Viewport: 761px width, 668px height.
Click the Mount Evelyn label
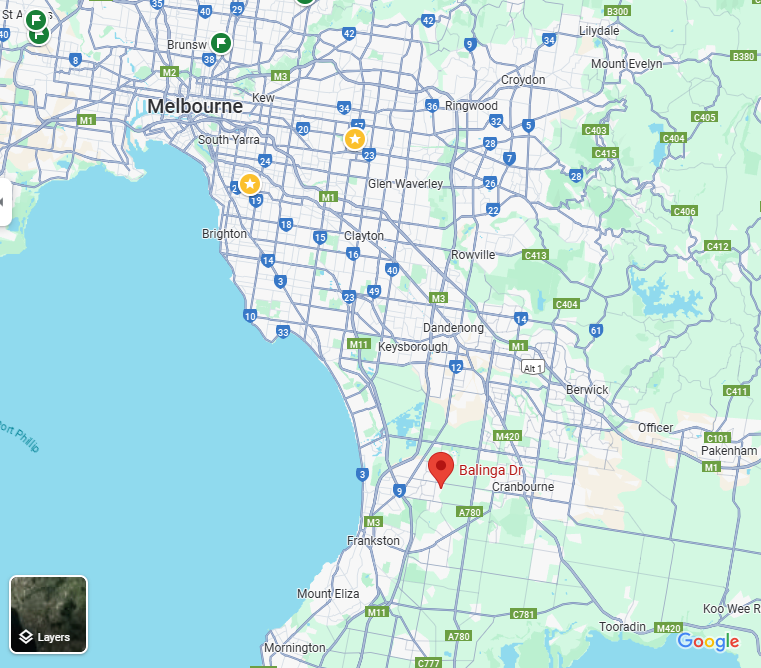pos(627,64)
